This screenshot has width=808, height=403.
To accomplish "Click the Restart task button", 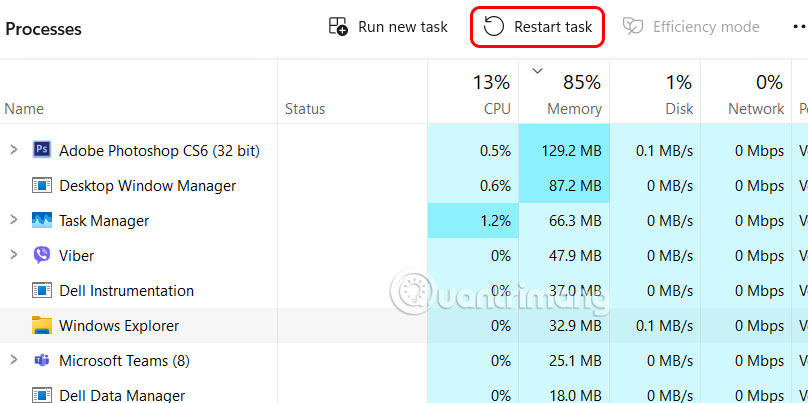I will click(537, 27).
